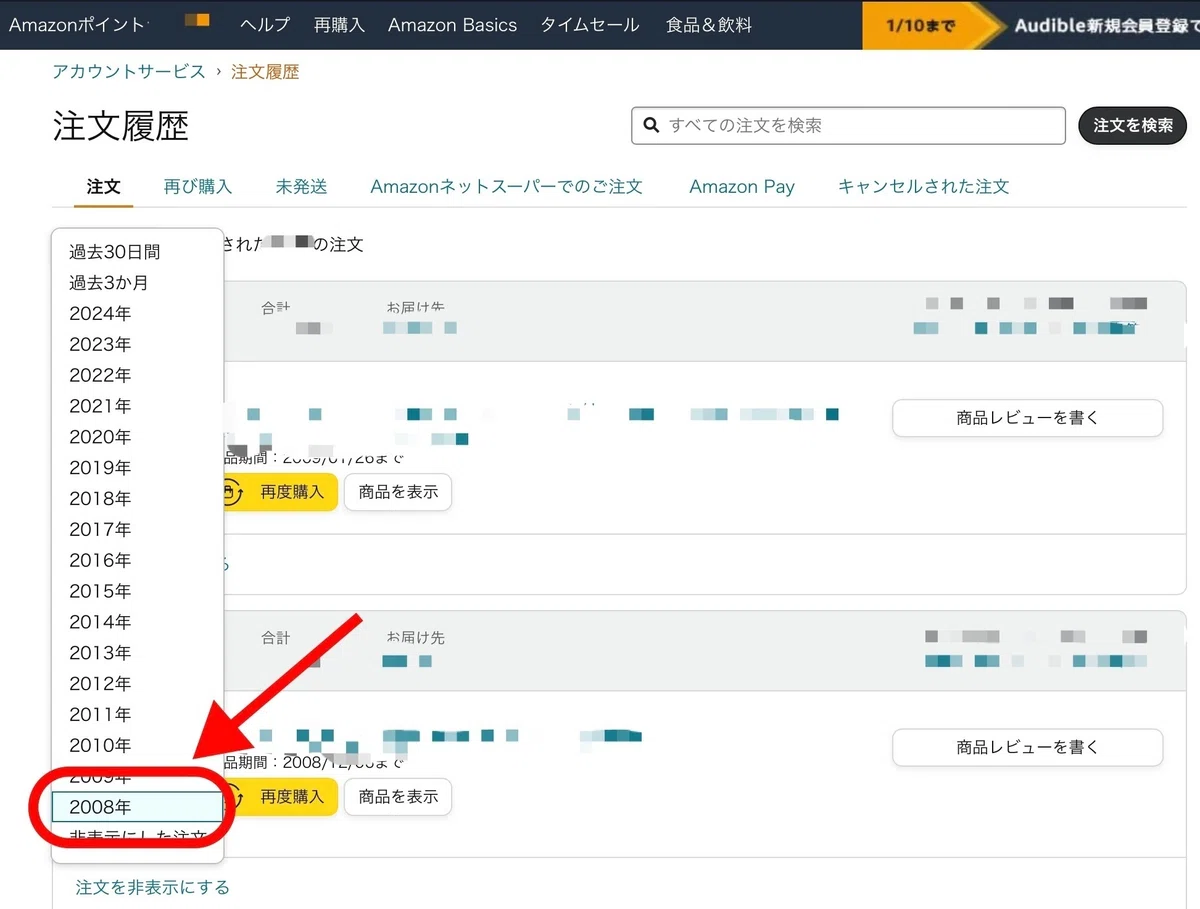
Task: Open the キャンセルされた注文 tab
Action: (x=923, y=186)
